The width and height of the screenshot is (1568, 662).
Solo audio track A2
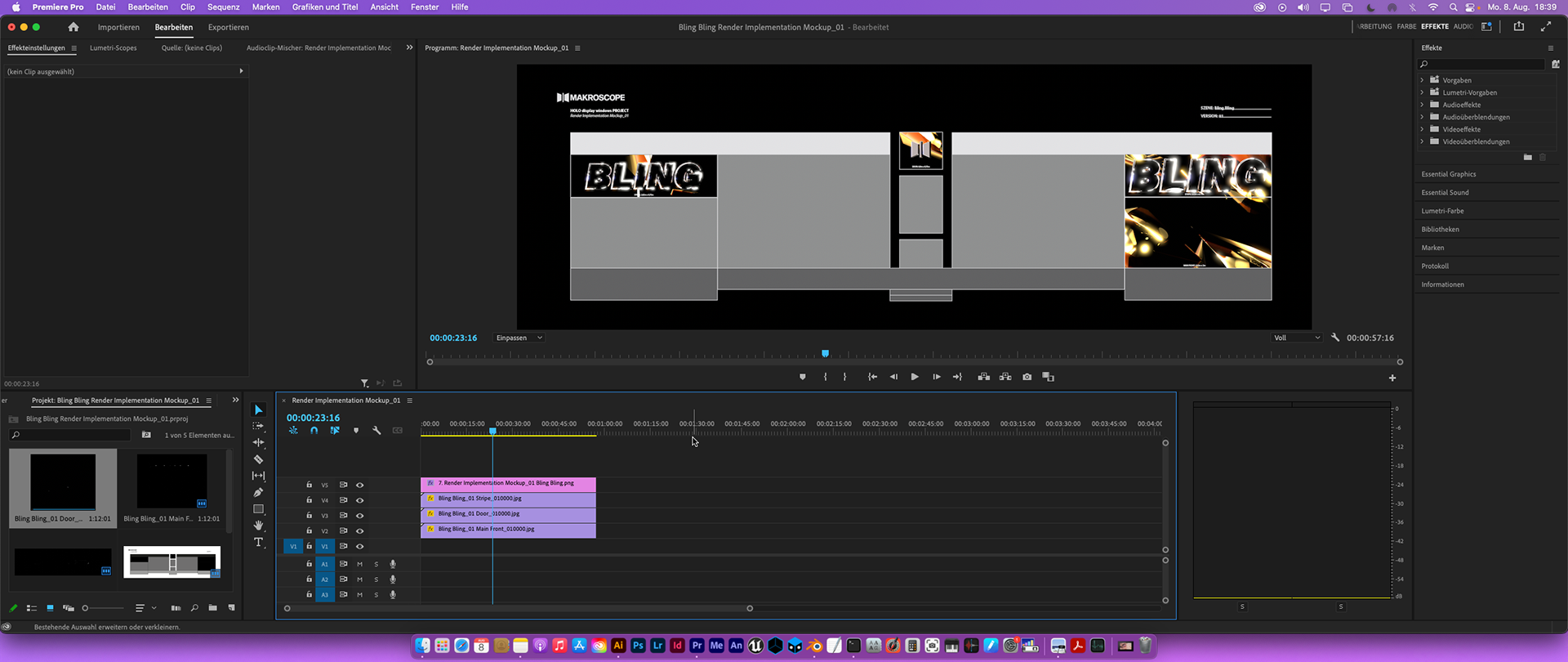point(376,579)
